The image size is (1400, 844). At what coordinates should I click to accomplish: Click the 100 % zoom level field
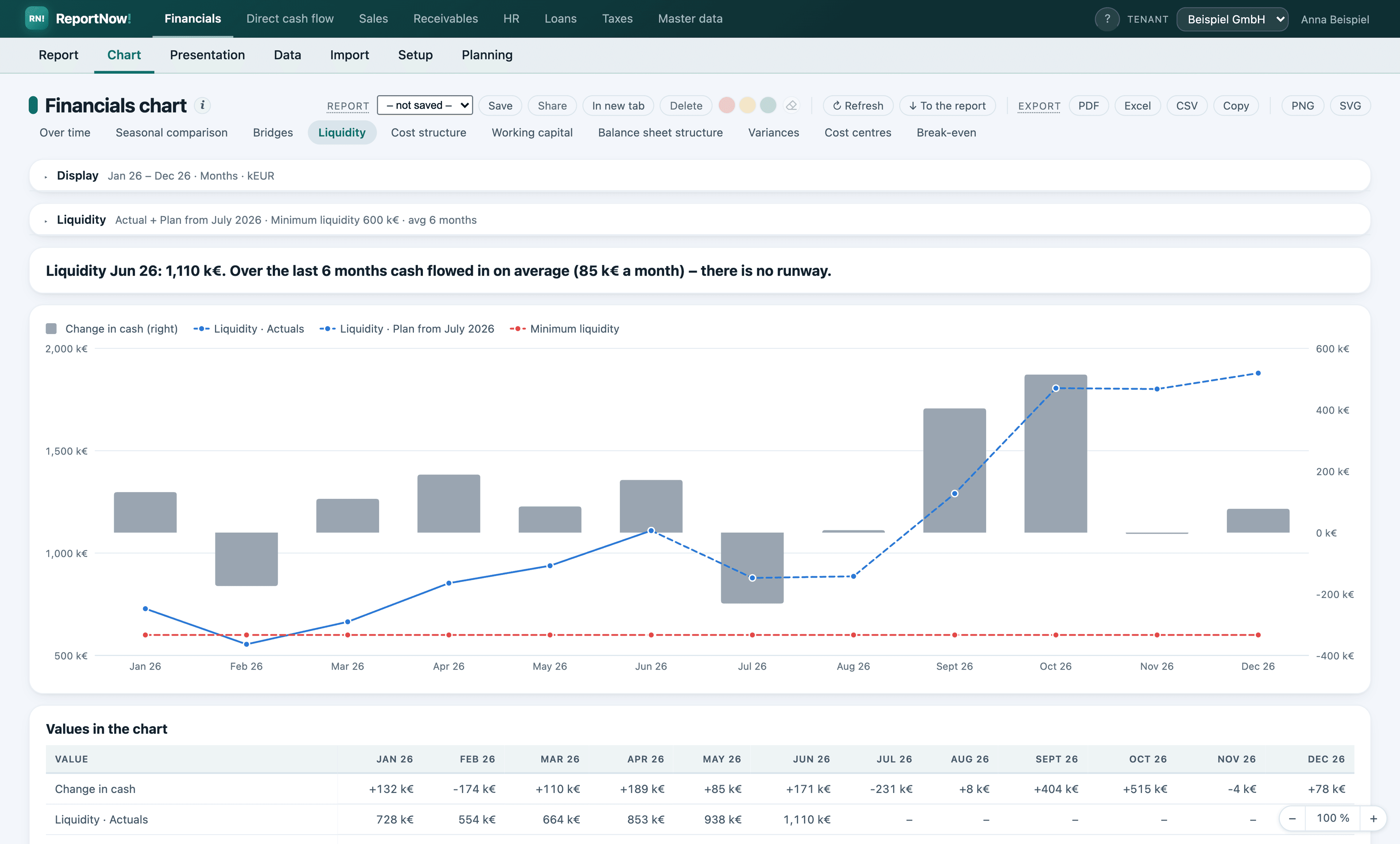pos(1333,818)
